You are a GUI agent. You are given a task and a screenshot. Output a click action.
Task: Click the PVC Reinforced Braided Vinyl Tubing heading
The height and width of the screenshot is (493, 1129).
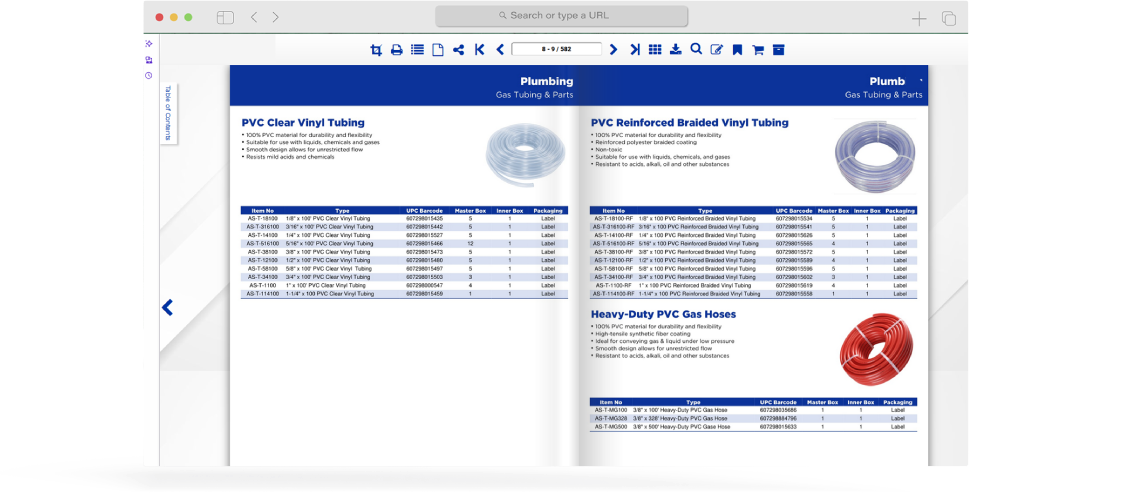click(x=690, y=122)
